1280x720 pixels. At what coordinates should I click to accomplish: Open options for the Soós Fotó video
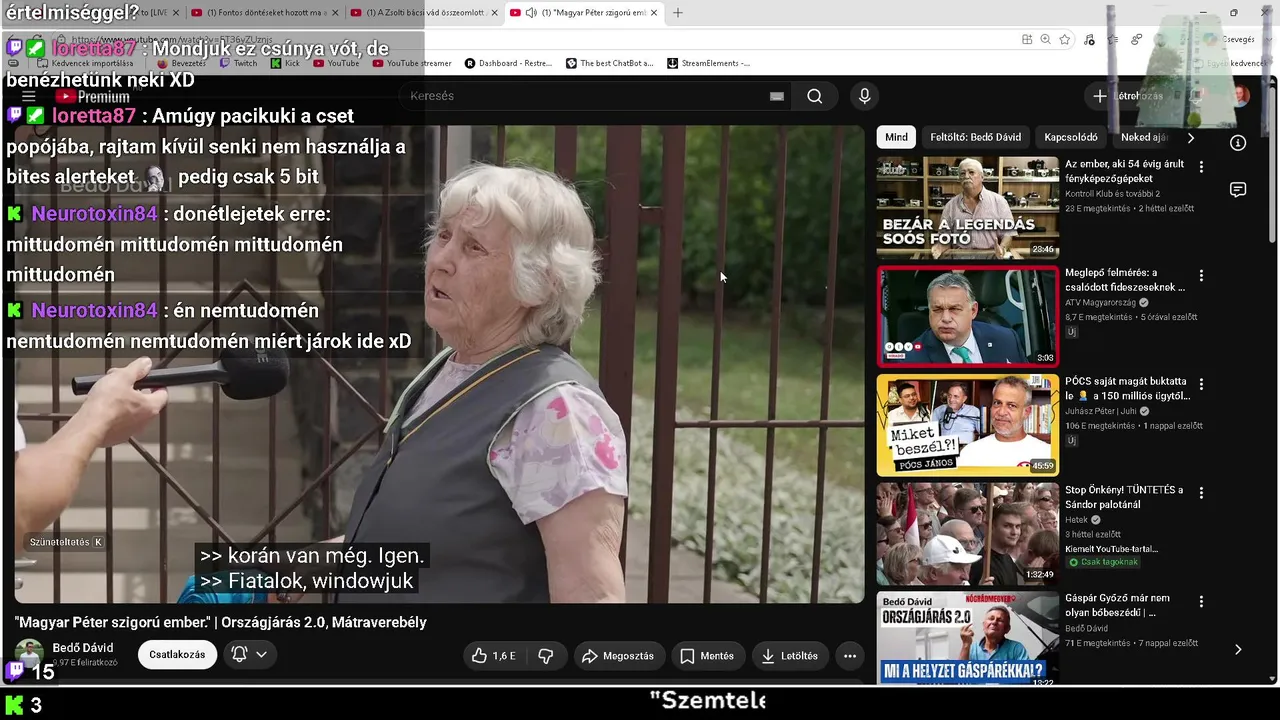pos(1201,167)
